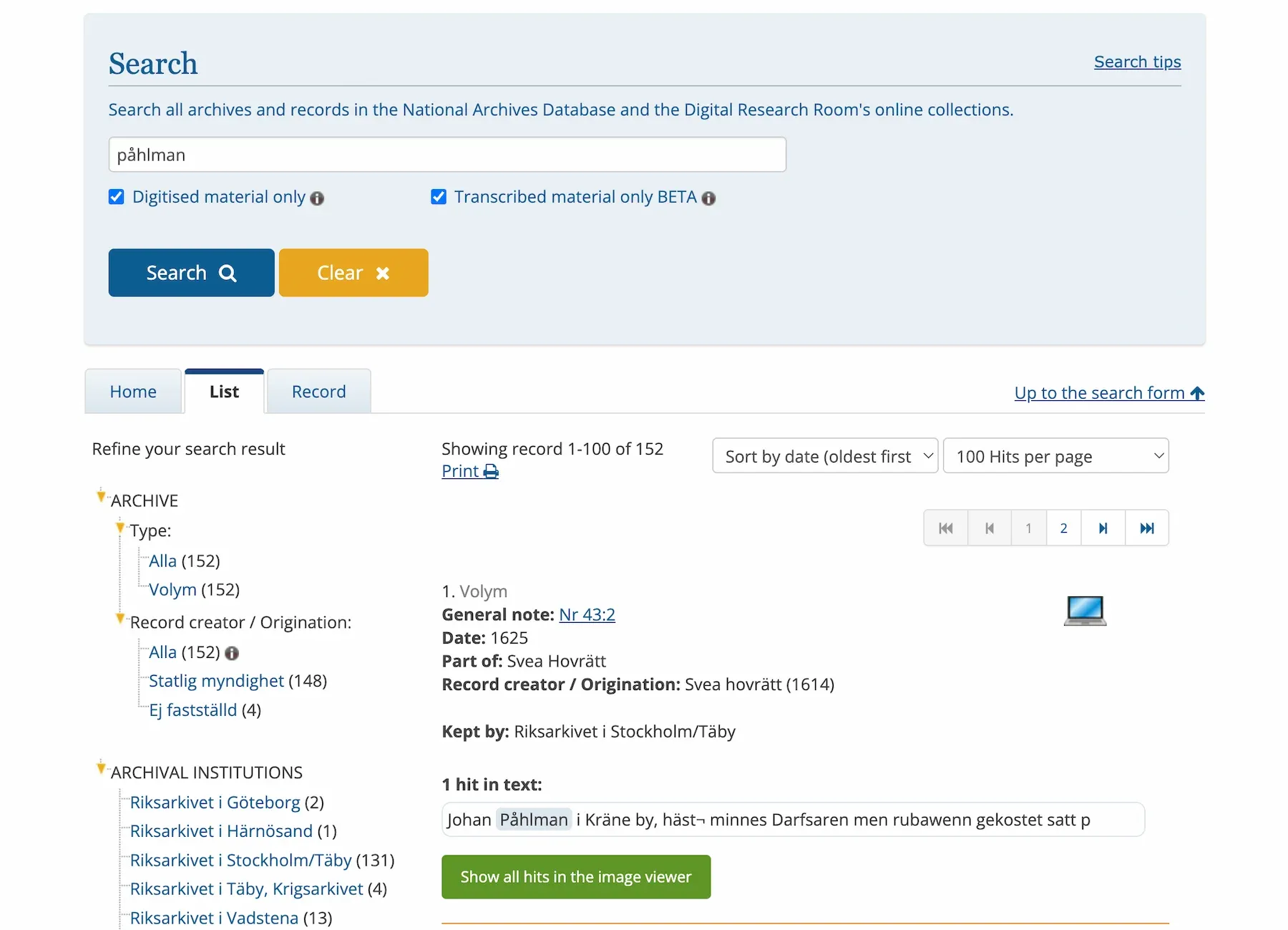The image size is (1288, 930).
Task: Filter by Riksarkivet i Vadstena
Action: pos(213,918)
